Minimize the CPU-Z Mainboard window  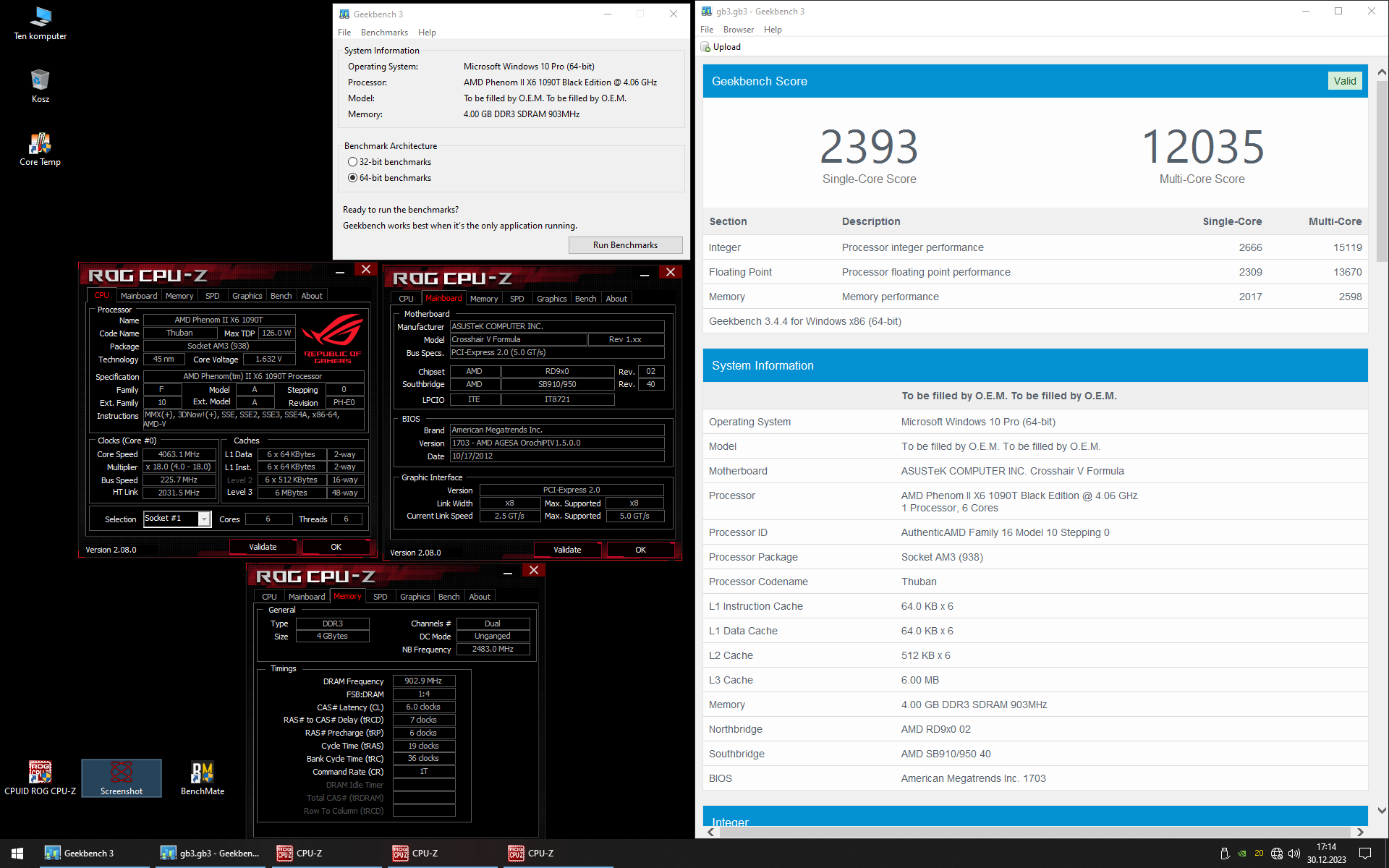click(x=644, y=274)
